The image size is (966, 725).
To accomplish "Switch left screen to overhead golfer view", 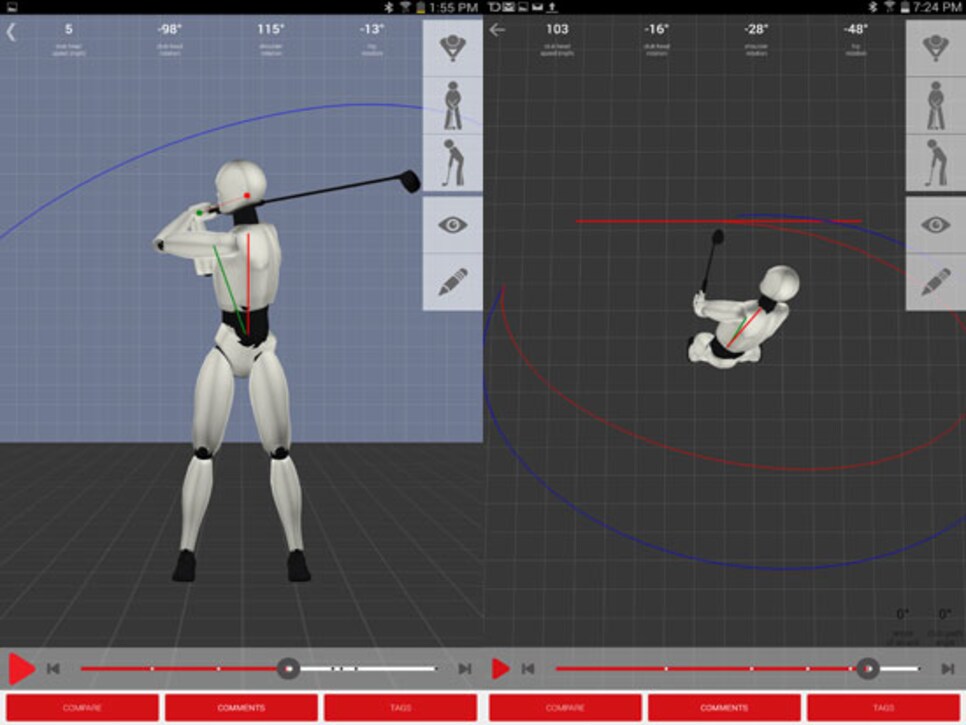I will (x=452, y=47).
